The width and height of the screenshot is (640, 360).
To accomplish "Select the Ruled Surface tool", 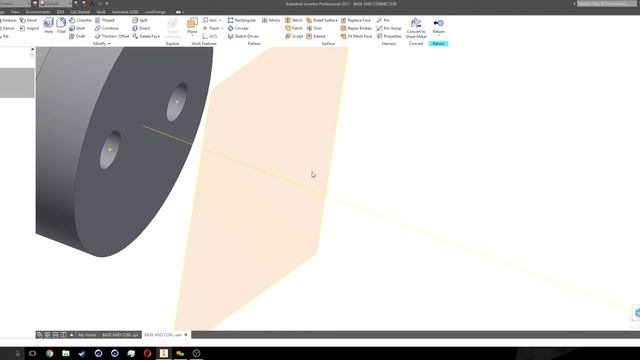I will pyautogui.click(x=322, y=20).
